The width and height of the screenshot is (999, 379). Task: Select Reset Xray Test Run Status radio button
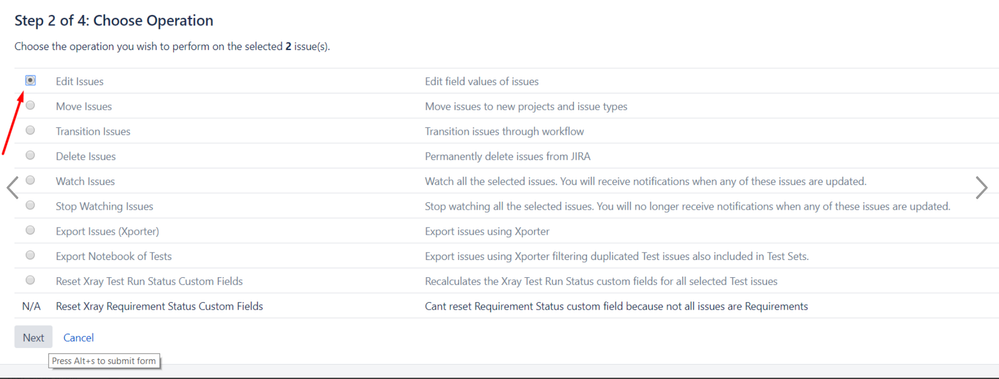30,280
